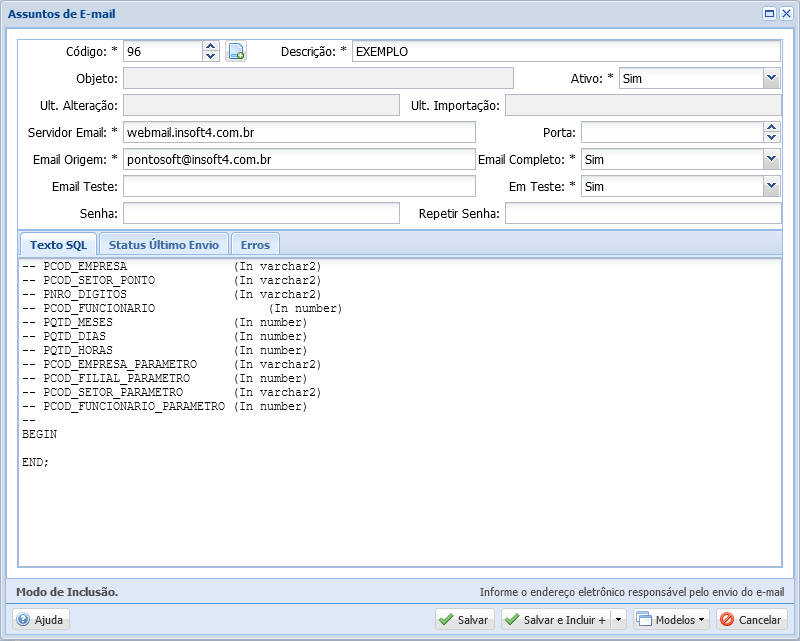Open the Erros tab
Viewport: 800px width, 641px height.
point(255,244)
